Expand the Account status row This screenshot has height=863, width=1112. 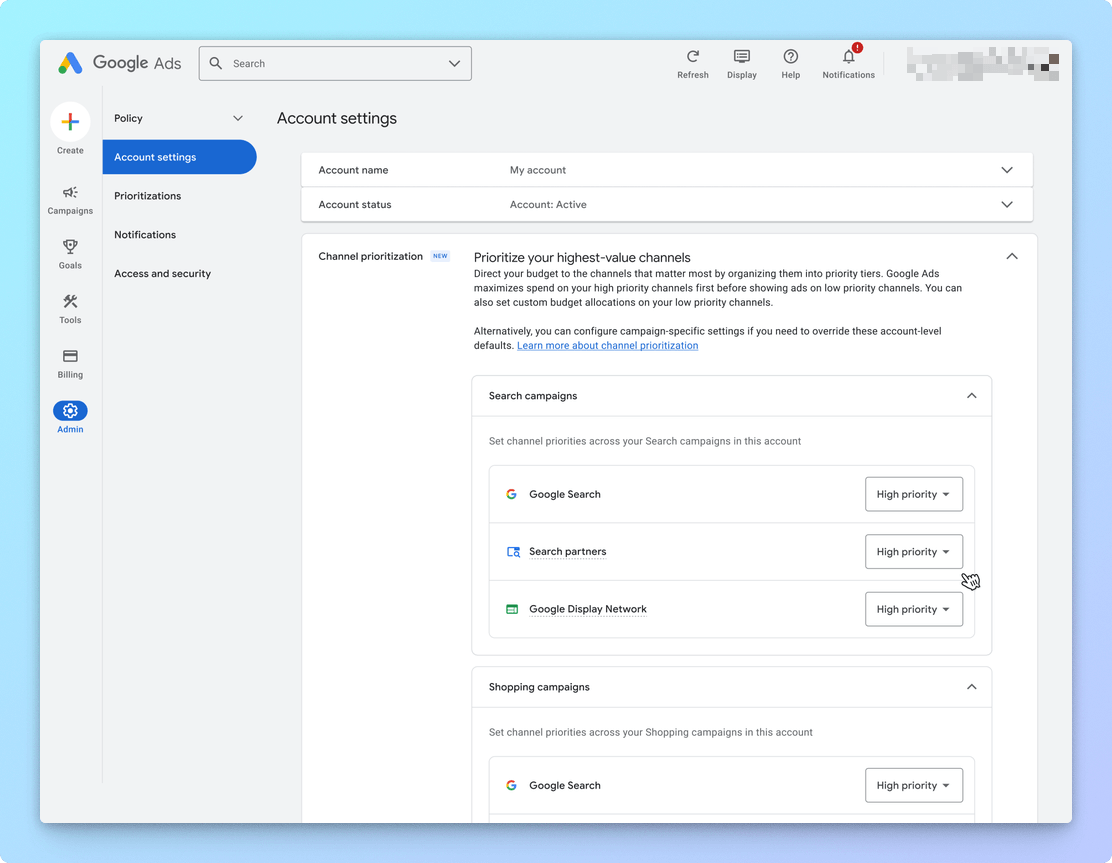tap(667, 204)
